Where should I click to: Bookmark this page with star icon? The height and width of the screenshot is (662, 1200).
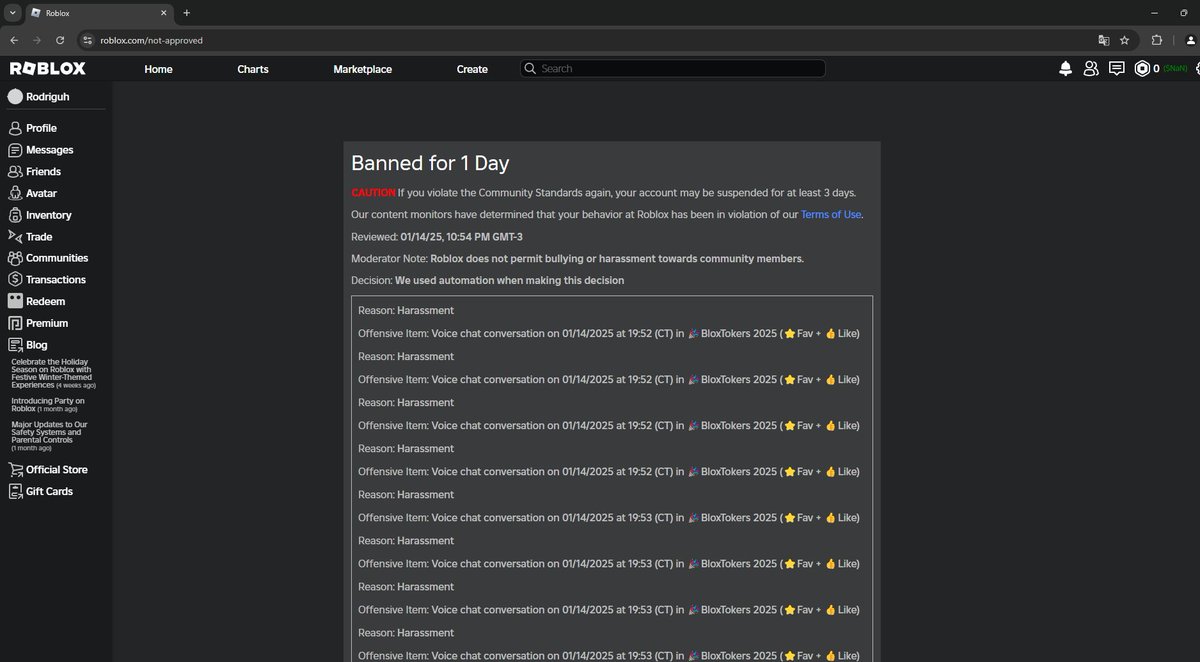point(1124,40)
